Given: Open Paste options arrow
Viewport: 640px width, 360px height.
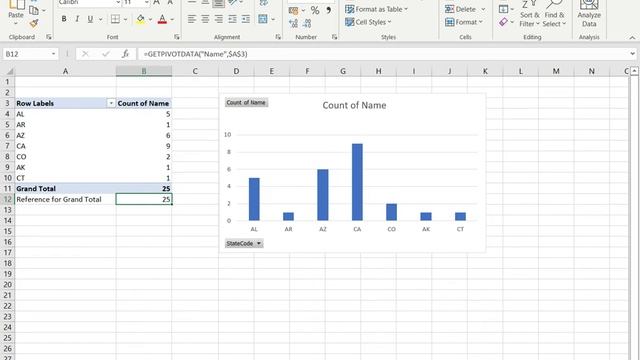Looking at the screenshot, I should click(16, 23).
